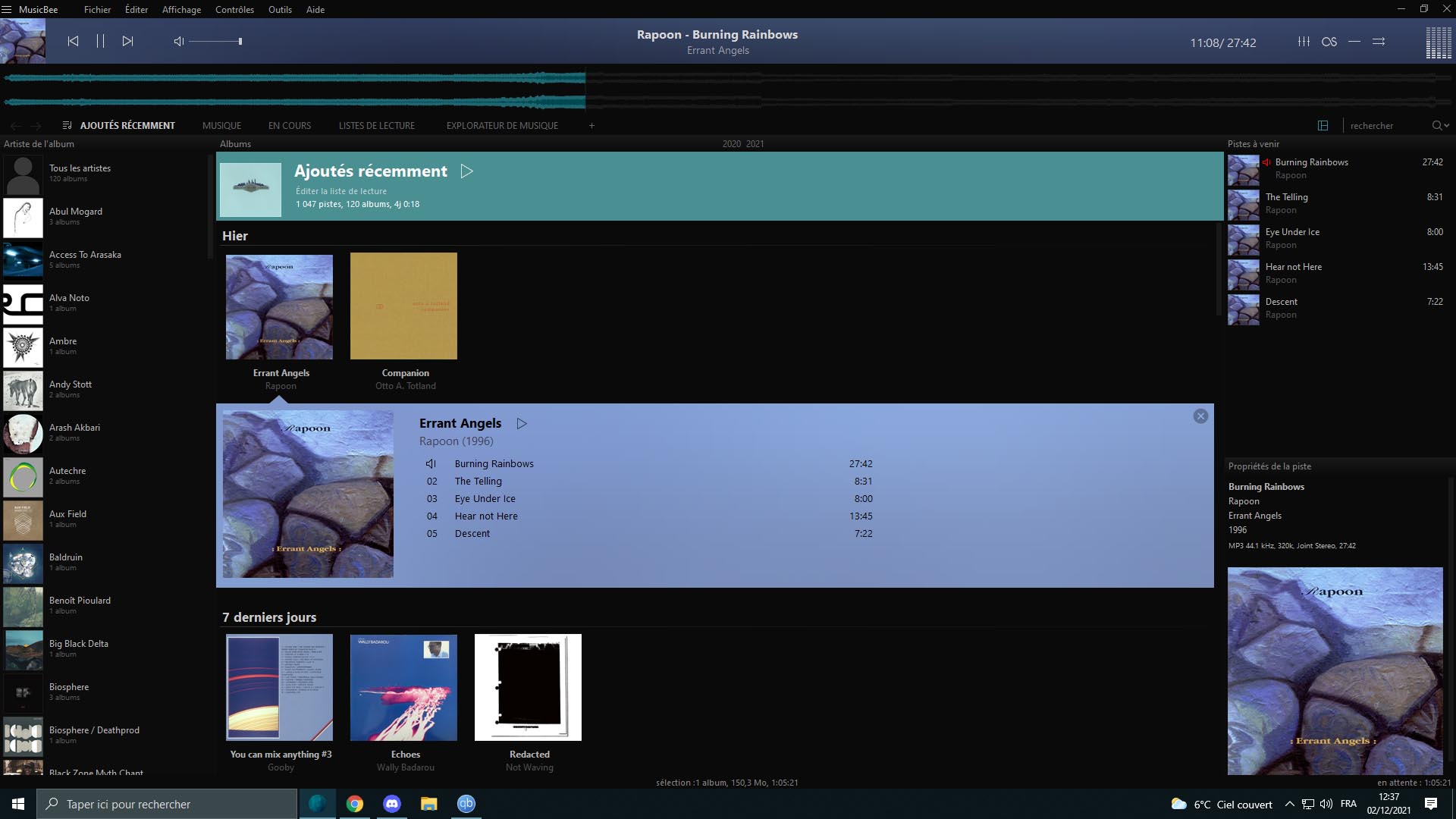The width and height of the screenshot is (1456, 819).
Task: Click the rechercher search field
Action: coord(1388,126)
